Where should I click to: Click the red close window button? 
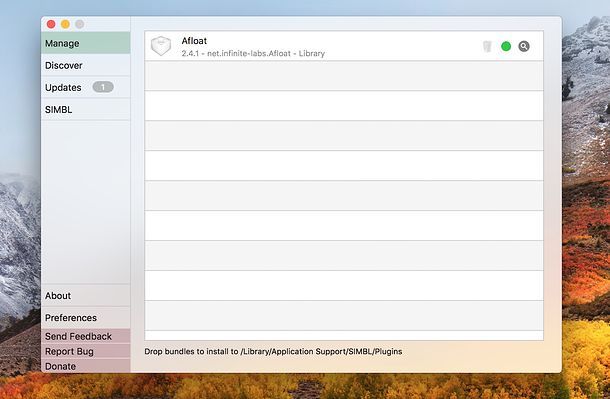click(51, 24)
